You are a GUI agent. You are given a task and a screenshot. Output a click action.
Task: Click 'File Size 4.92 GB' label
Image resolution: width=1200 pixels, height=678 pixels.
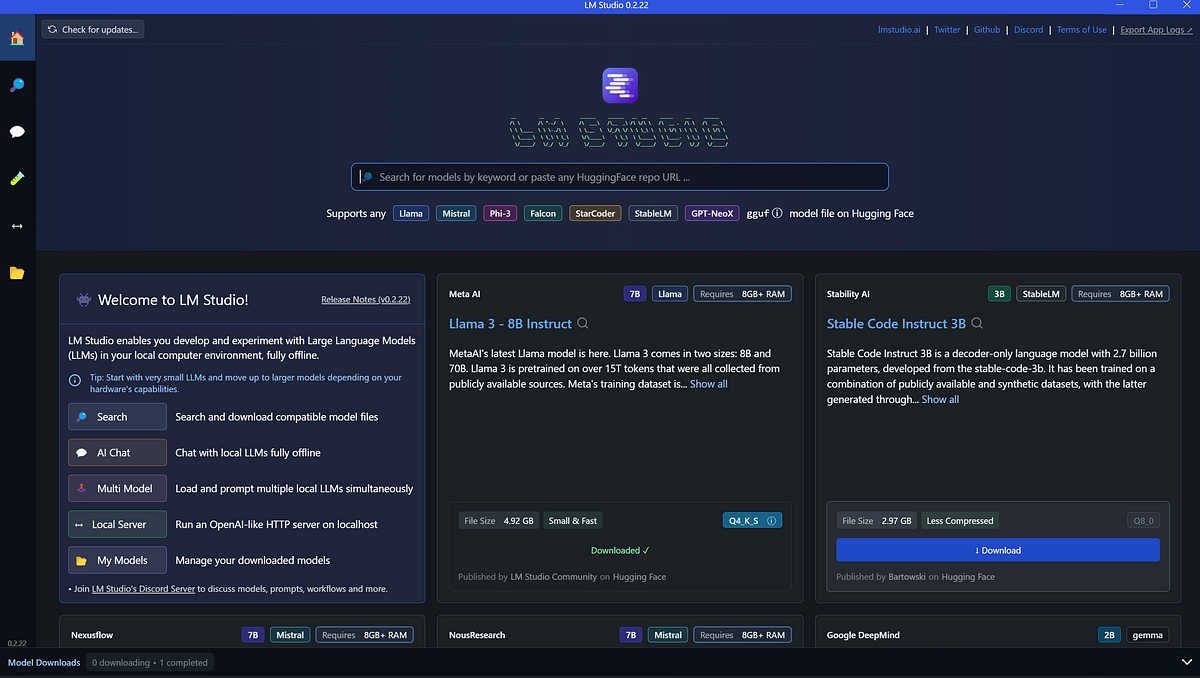pos(499,521)
